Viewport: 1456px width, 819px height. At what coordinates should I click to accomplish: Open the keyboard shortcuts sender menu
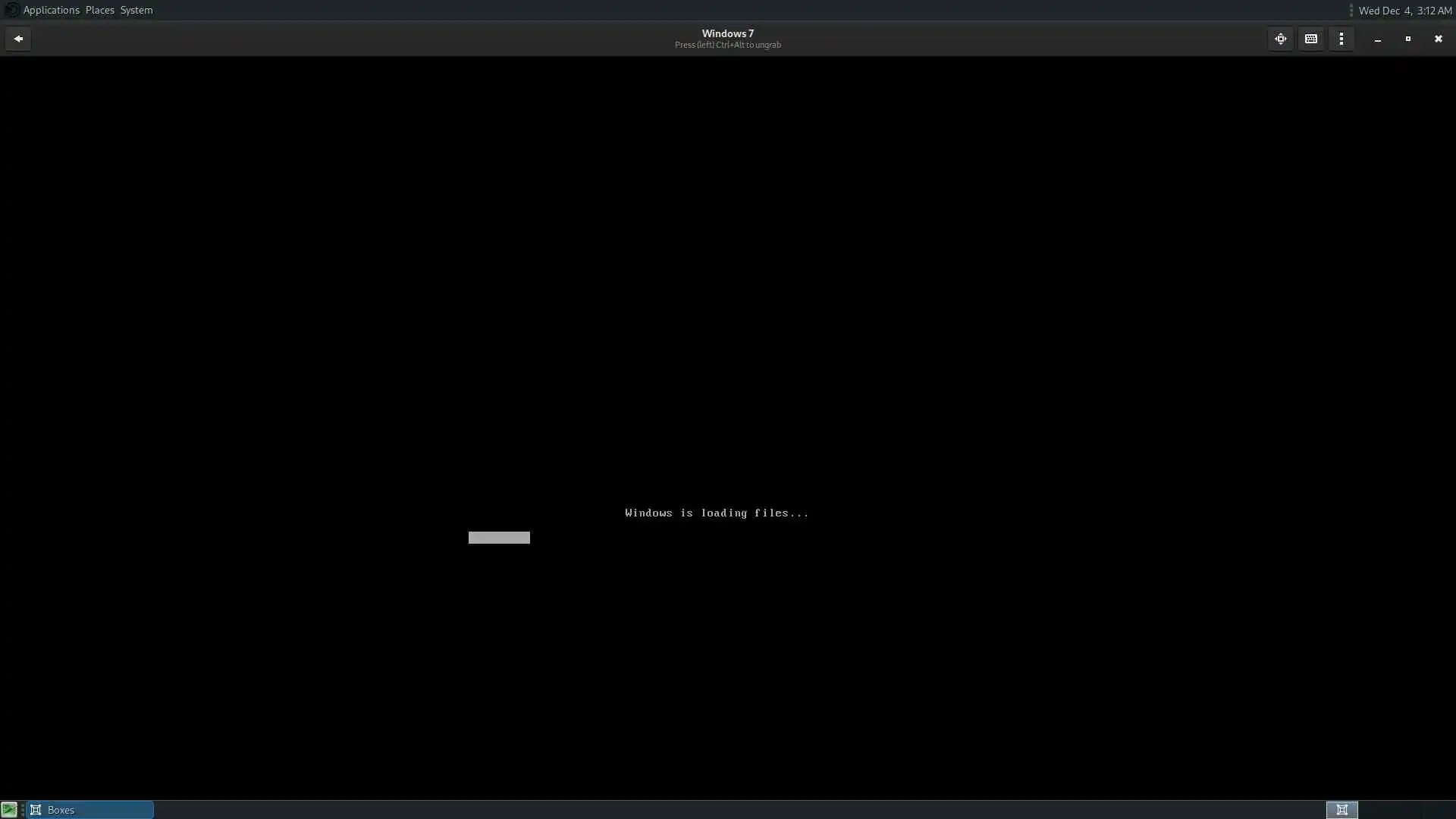click(1310, 39)
